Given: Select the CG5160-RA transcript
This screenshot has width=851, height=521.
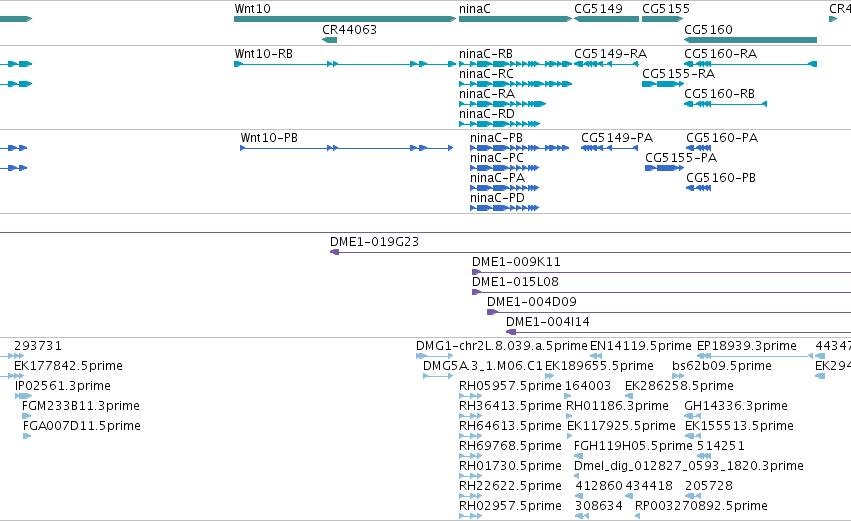Looking at the screenshot, I should (750, 64).
